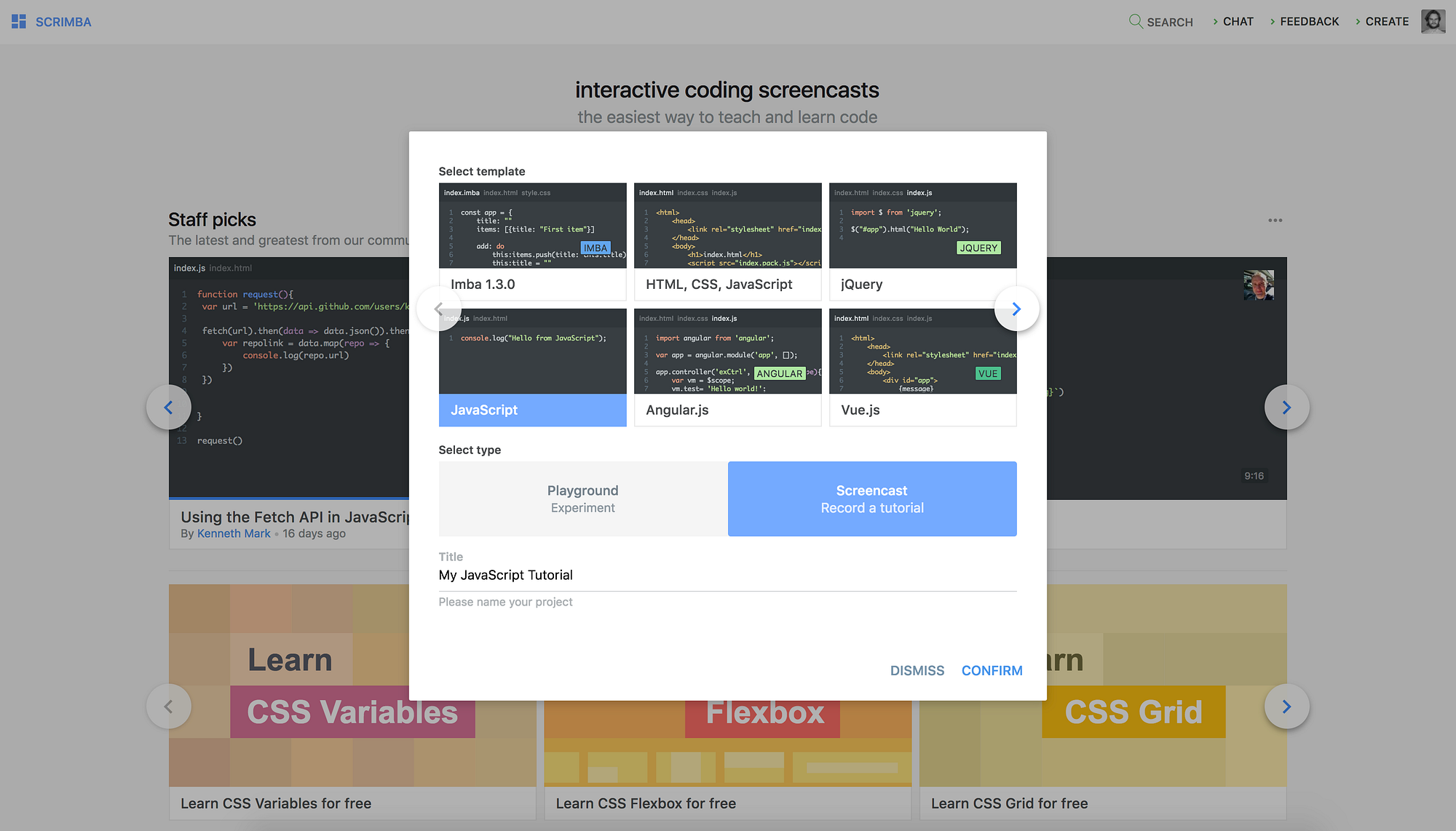Click previous arrow in template carousel
The height and width of the screenshot is (831, 1456).
(439, 309)
